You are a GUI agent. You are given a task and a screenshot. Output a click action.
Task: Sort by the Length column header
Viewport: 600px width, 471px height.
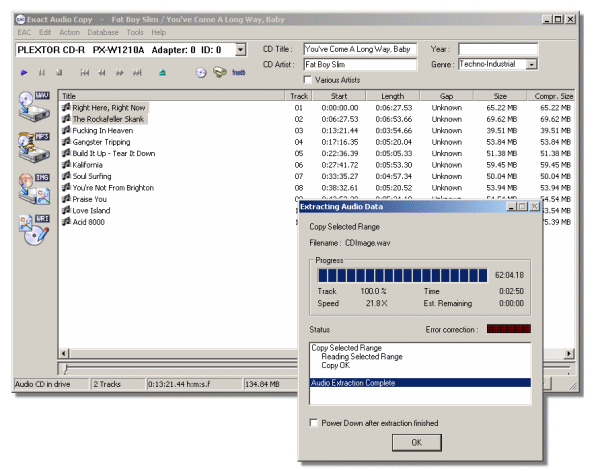point(393,96)
